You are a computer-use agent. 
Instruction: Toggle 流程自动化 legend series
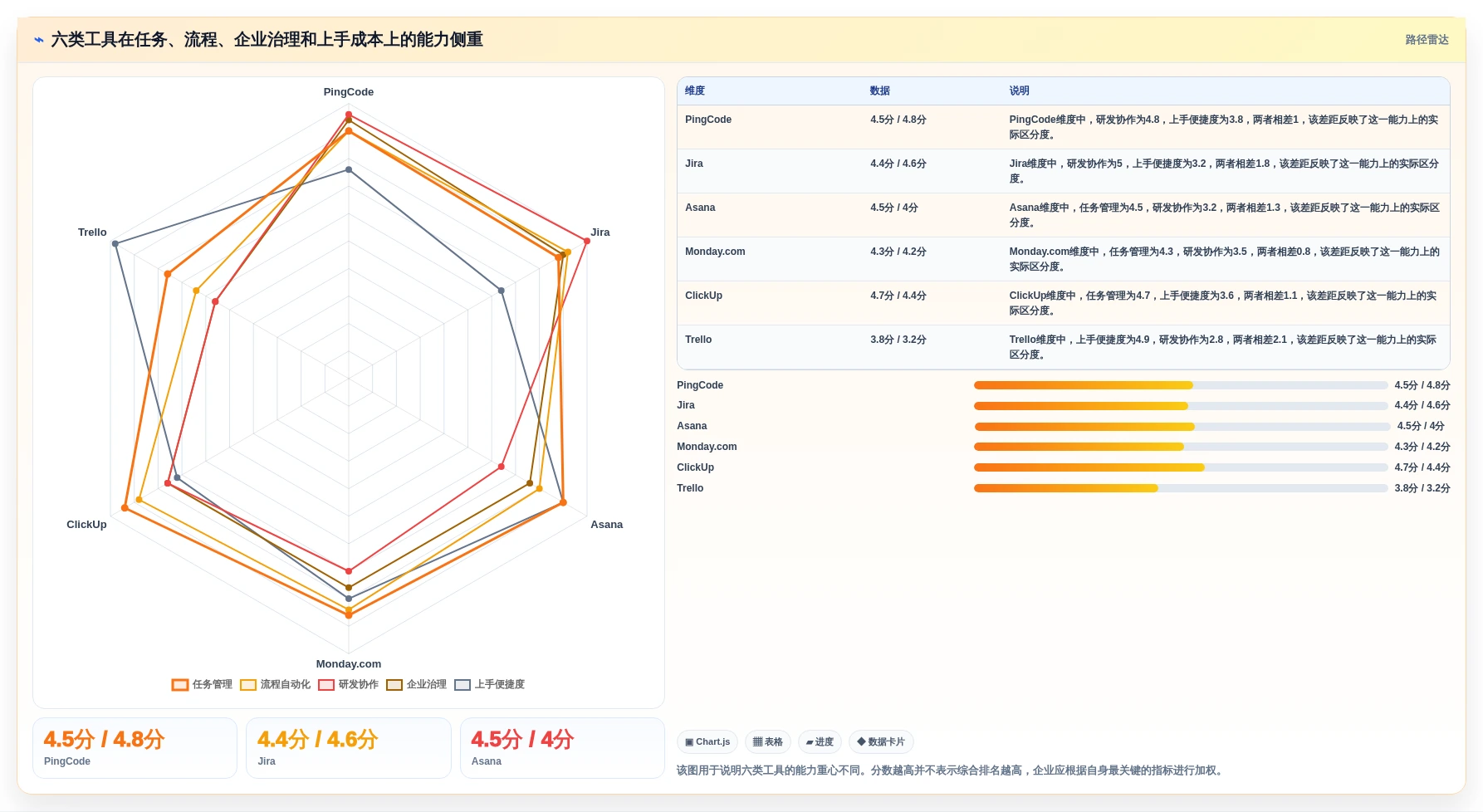pos(275,684)
